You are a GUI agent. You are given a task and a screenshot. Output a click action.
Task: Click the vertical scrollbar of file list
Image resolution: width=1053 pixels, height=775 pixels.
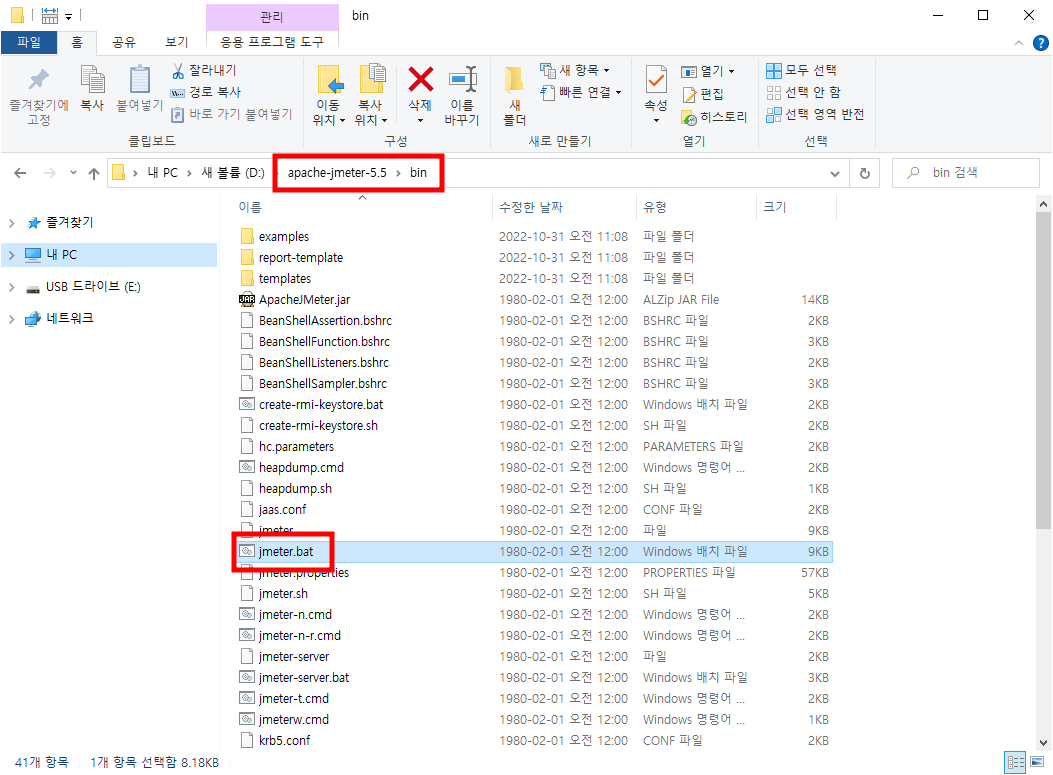(1043, 370)
